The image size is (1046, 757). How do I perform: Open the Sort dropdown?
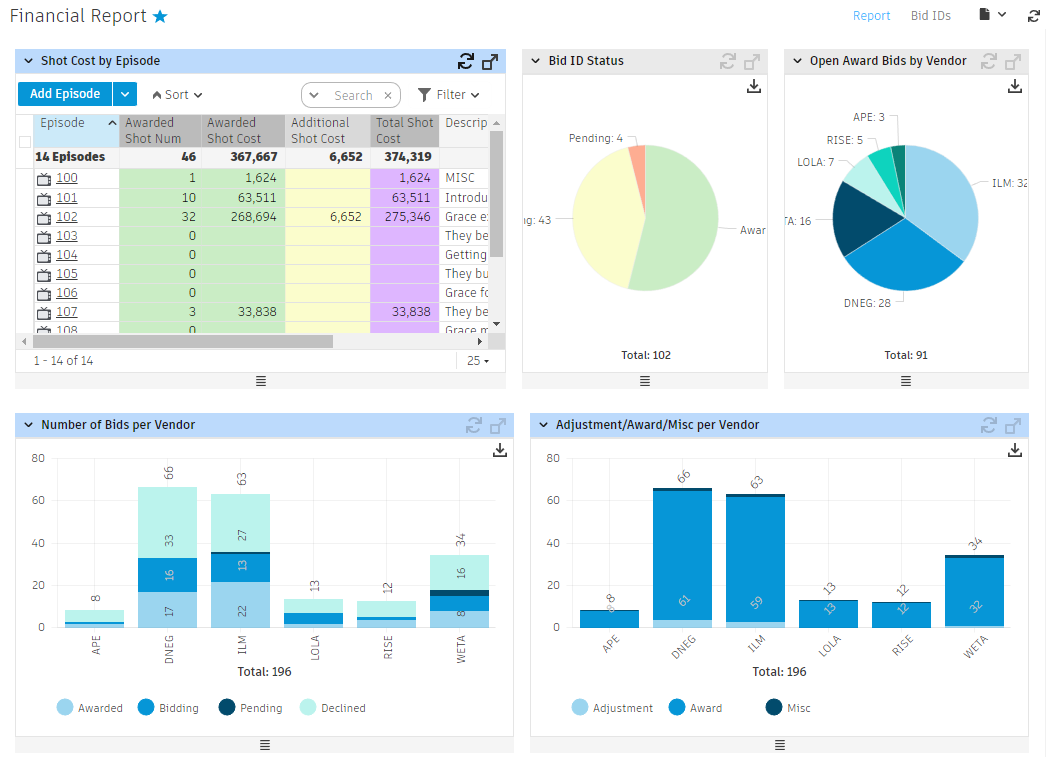[x=177, y=95]
